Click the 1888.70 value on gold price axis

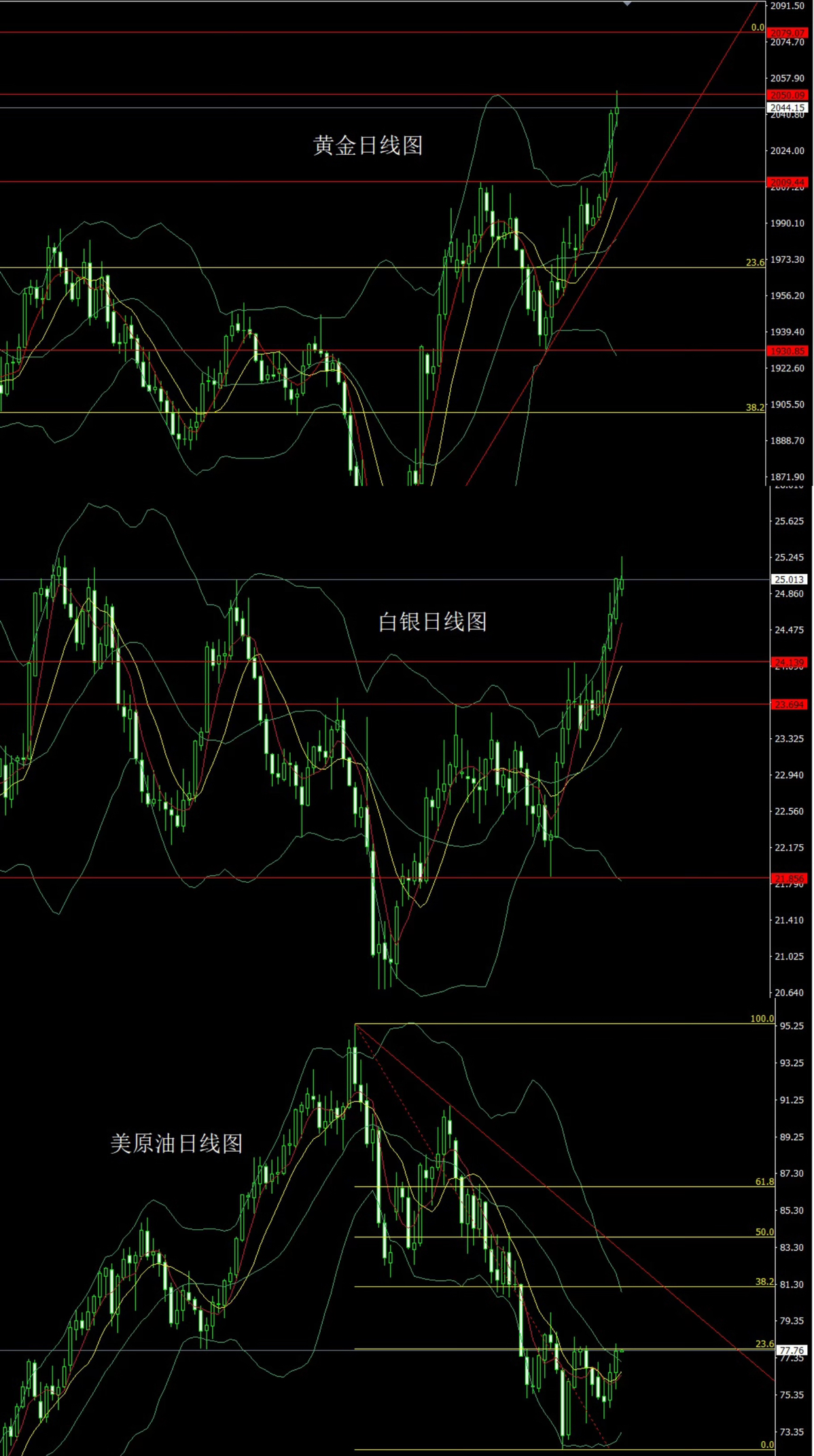(x=788, y=441)
